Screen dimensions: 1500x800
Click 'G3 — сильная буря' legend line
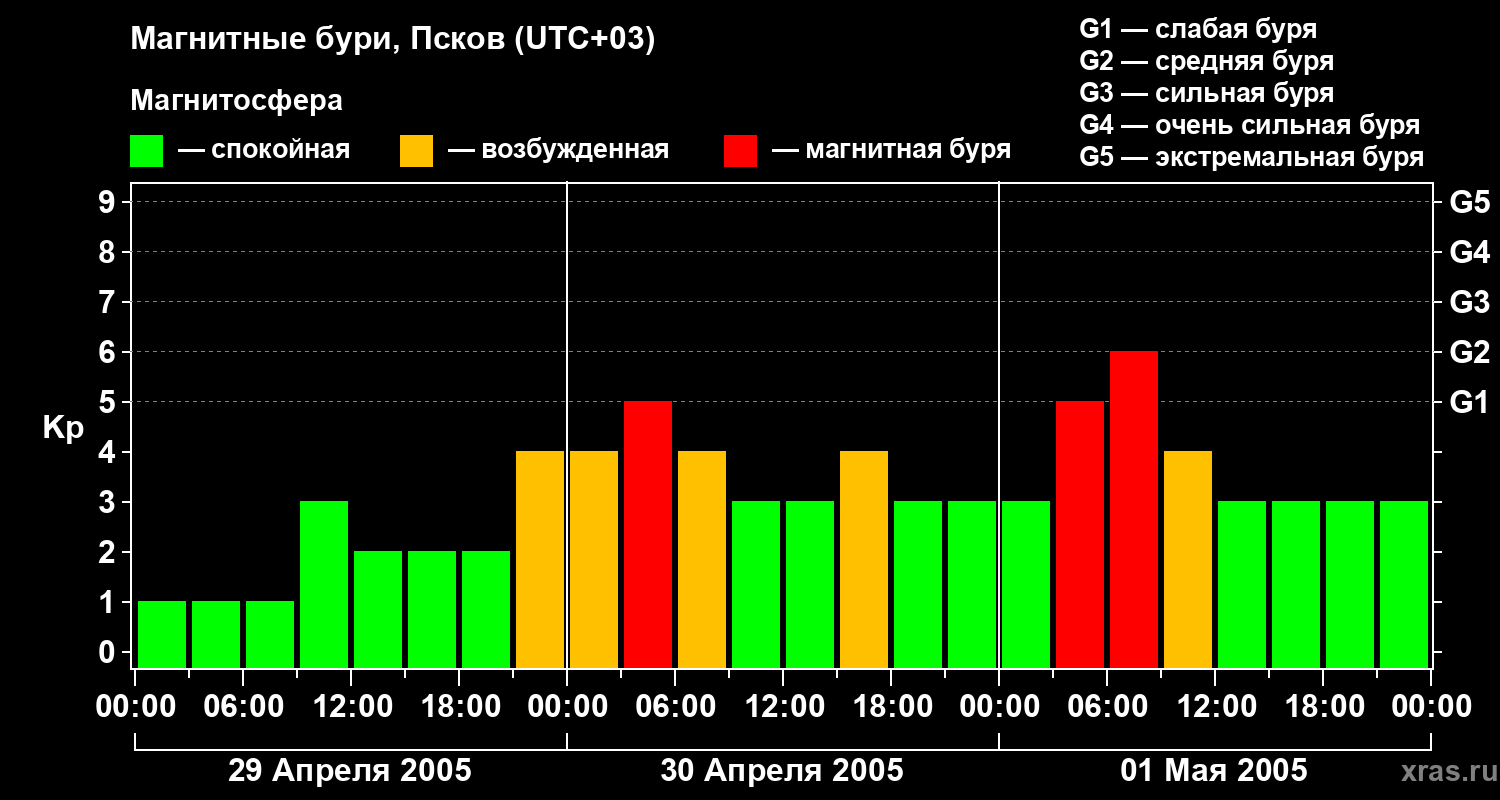pos(1206,93)
